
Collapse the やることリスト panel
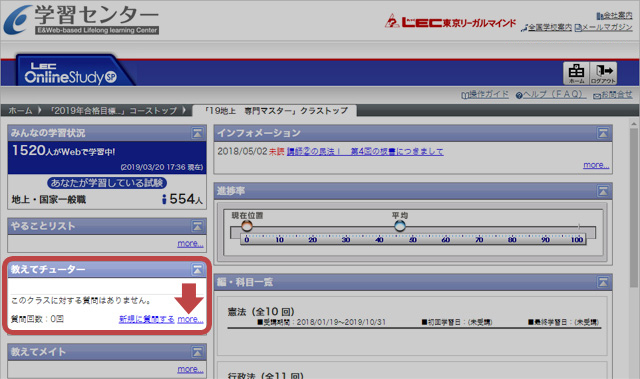tap(197, 226)
